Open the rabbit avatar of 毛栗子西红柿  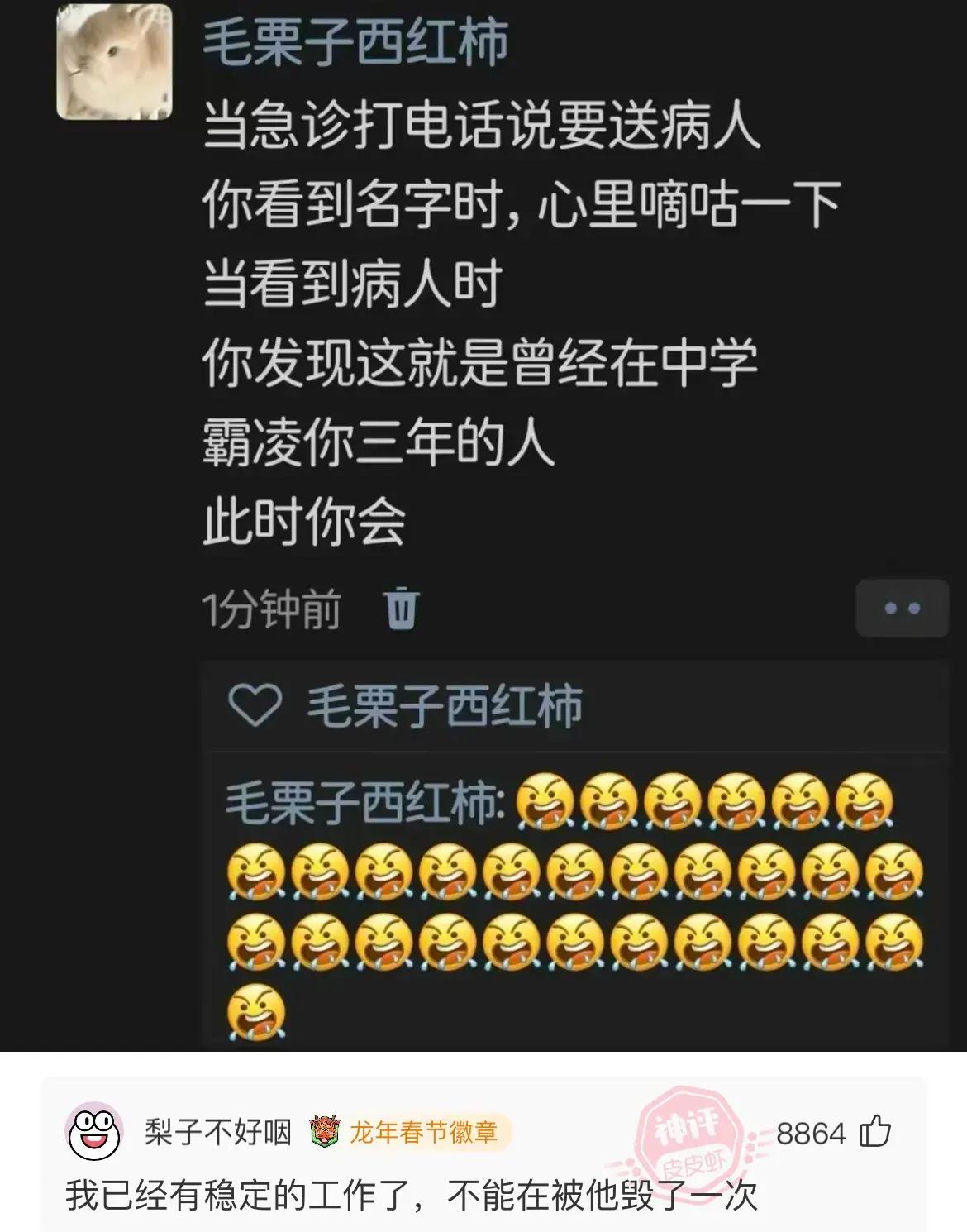point(114,62)
